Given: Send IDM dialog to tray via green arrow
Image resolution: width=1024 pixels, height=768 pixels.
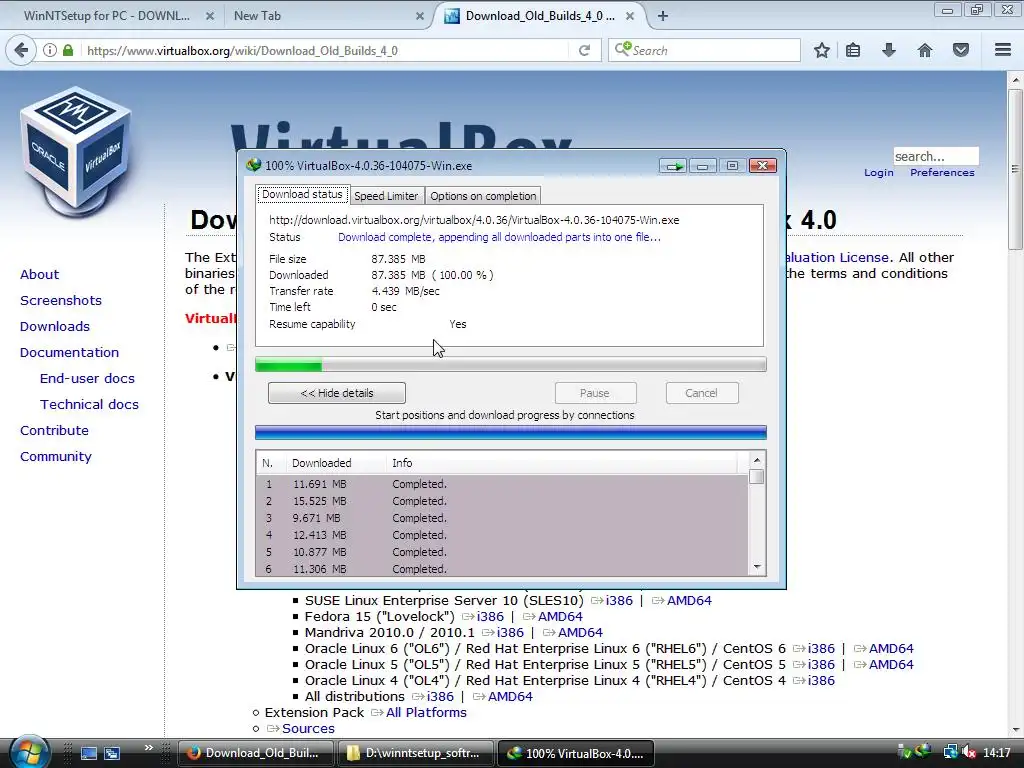Looking at the screenshot, I should point(673,166).
